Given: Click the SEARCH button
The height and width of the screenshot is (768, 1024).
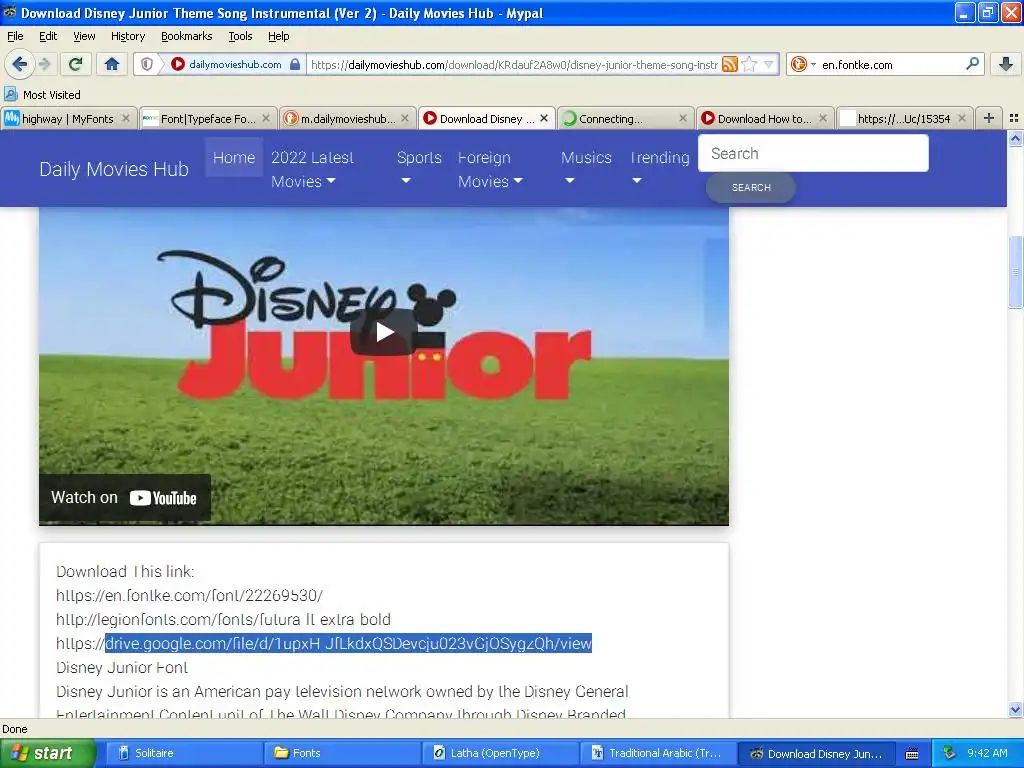Looking at the screenshot, I should click(750, 187).
